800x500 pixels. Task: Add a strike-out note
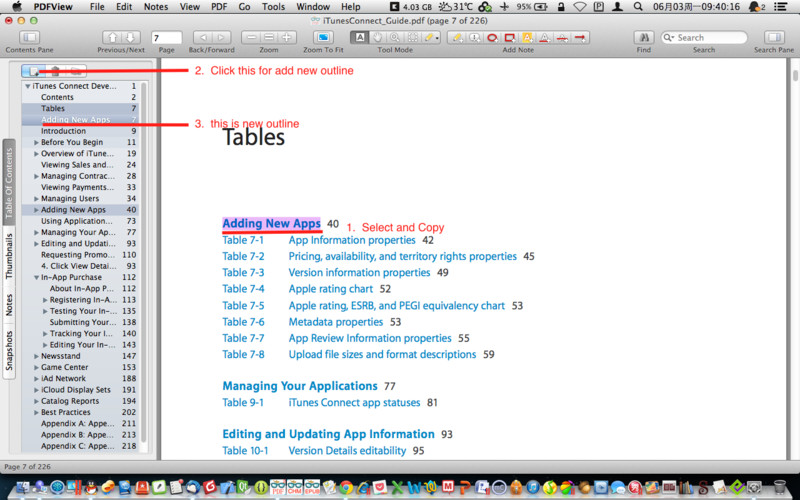(562, 37)
